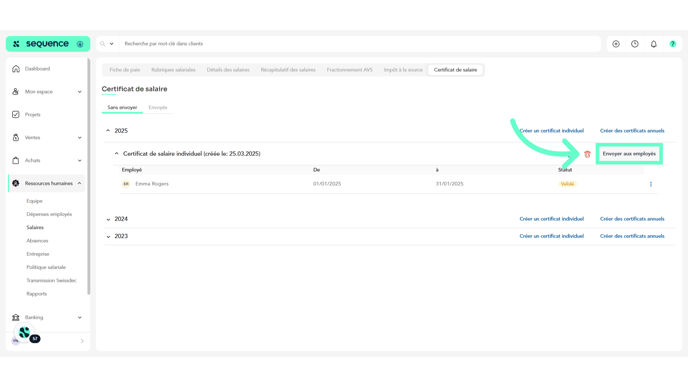688x387 pixels.
Task: Click the 01/01/2025 start date cell
Action: [x=327, y=184]
